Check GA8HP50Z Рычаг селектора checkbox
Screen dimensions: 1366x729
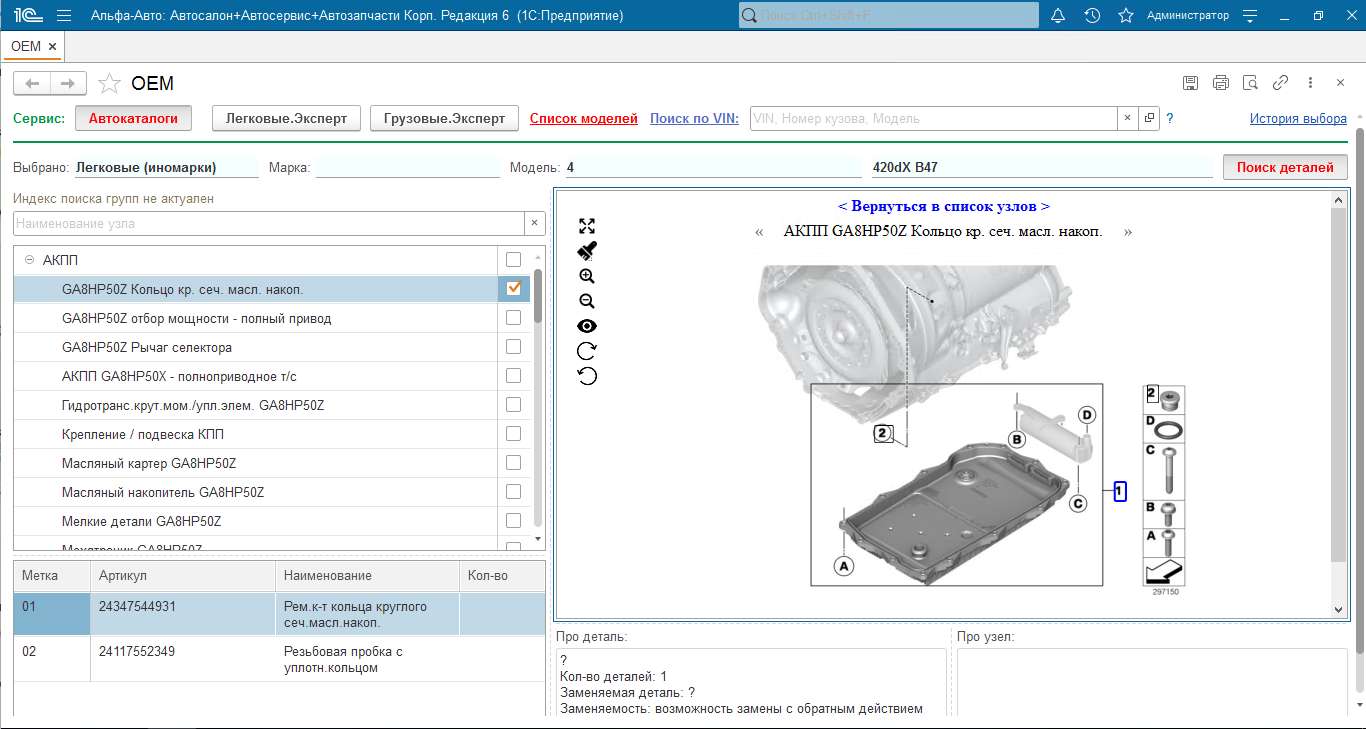(513, 347)
